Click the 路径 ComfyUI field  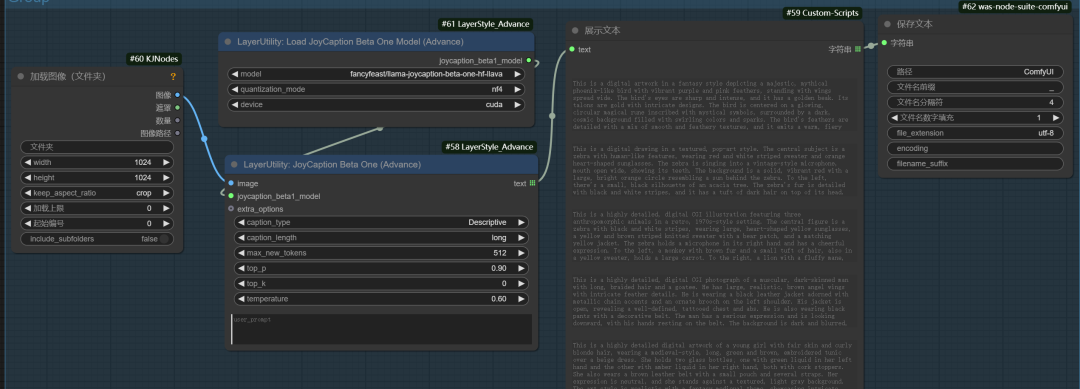(x=975, y=72)
